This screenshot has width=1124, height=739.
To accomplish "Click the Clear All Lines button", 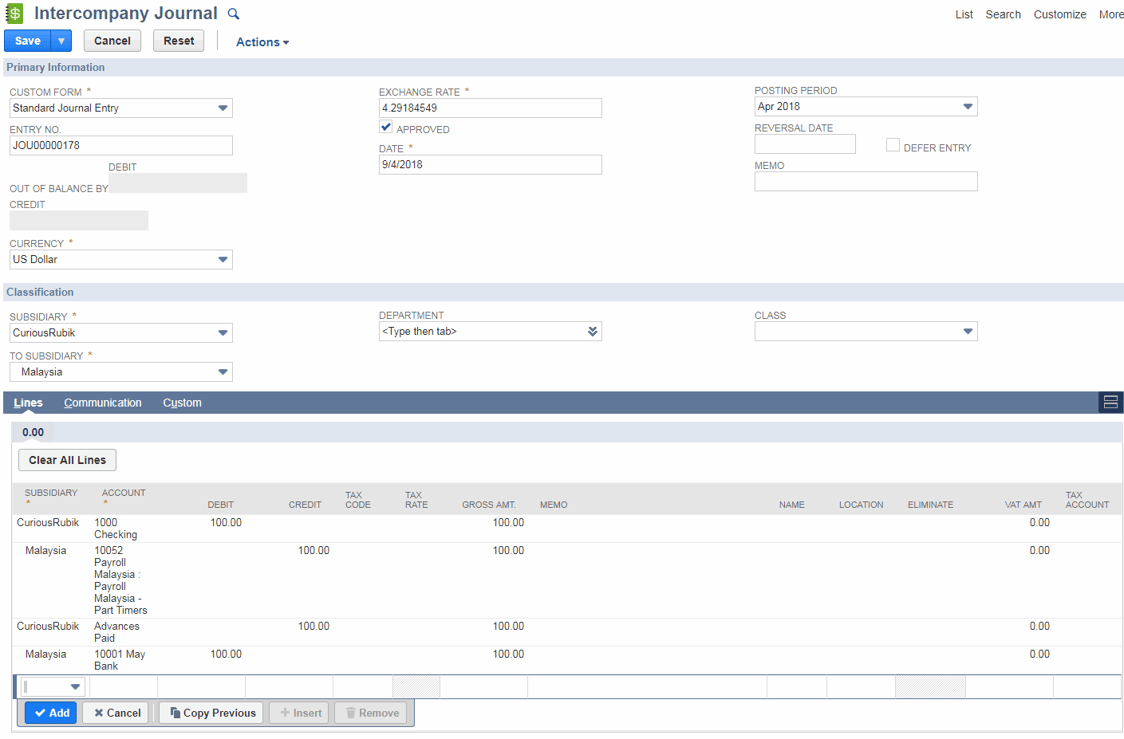I will (x=67, y=460).
